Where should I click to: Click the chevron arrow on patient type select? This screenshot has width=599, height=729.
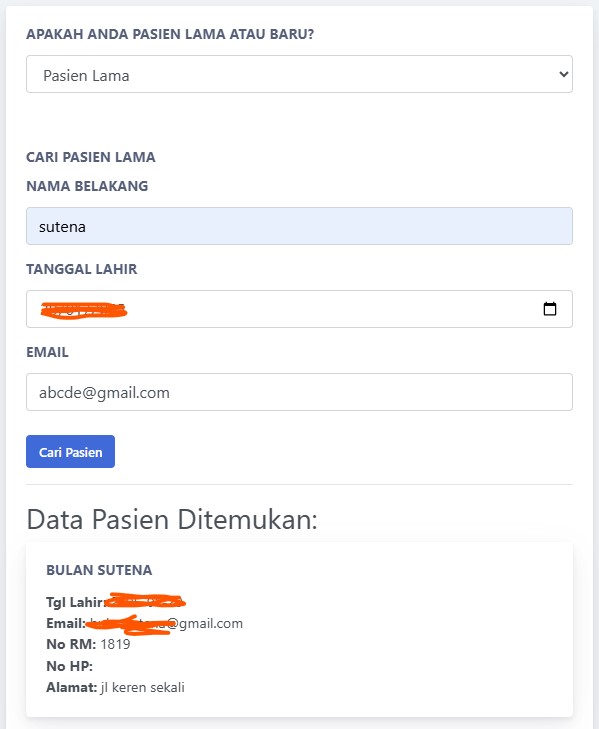(x=564, y=74)
